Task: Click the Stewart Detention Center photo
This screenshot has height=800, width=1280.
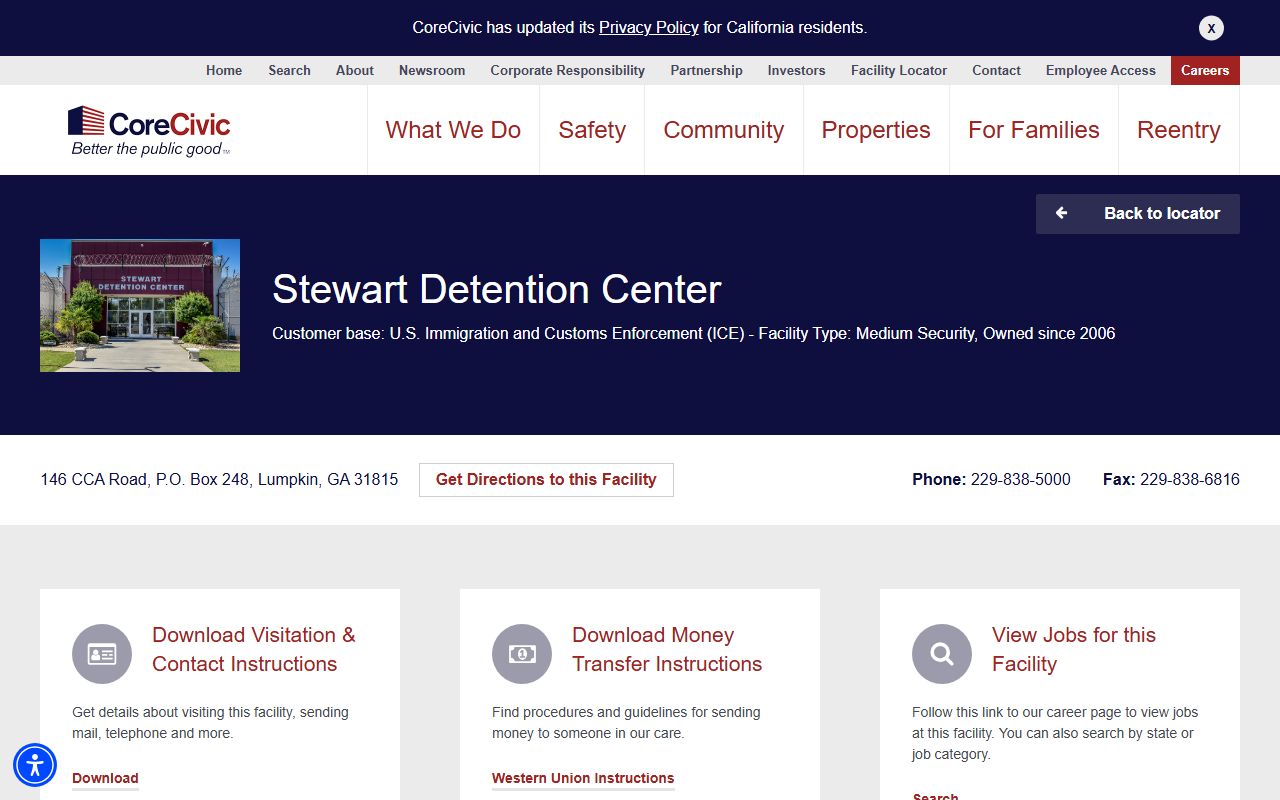Action: pos(140,305)
